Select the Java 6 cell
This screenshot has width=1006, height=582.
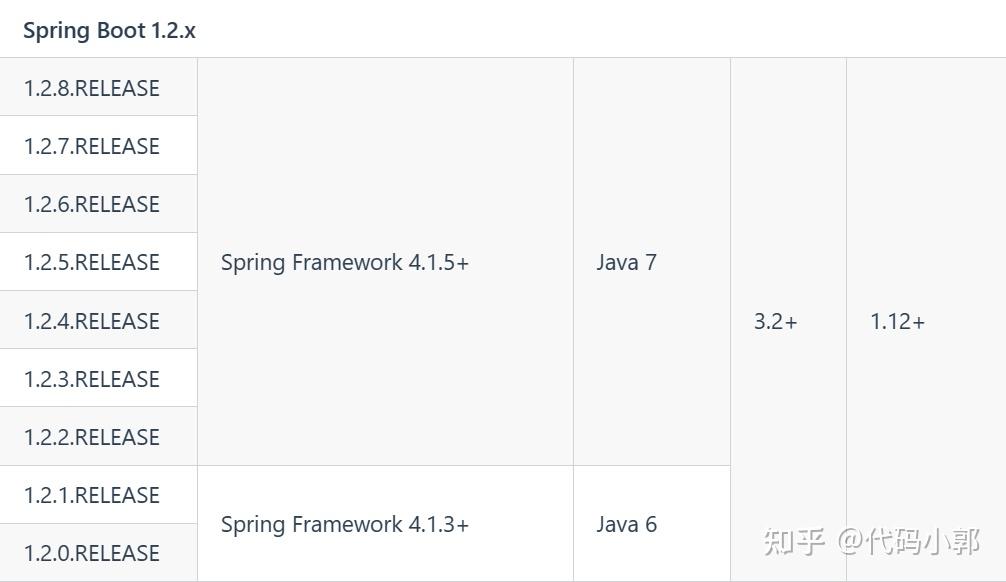coord(652,524)
